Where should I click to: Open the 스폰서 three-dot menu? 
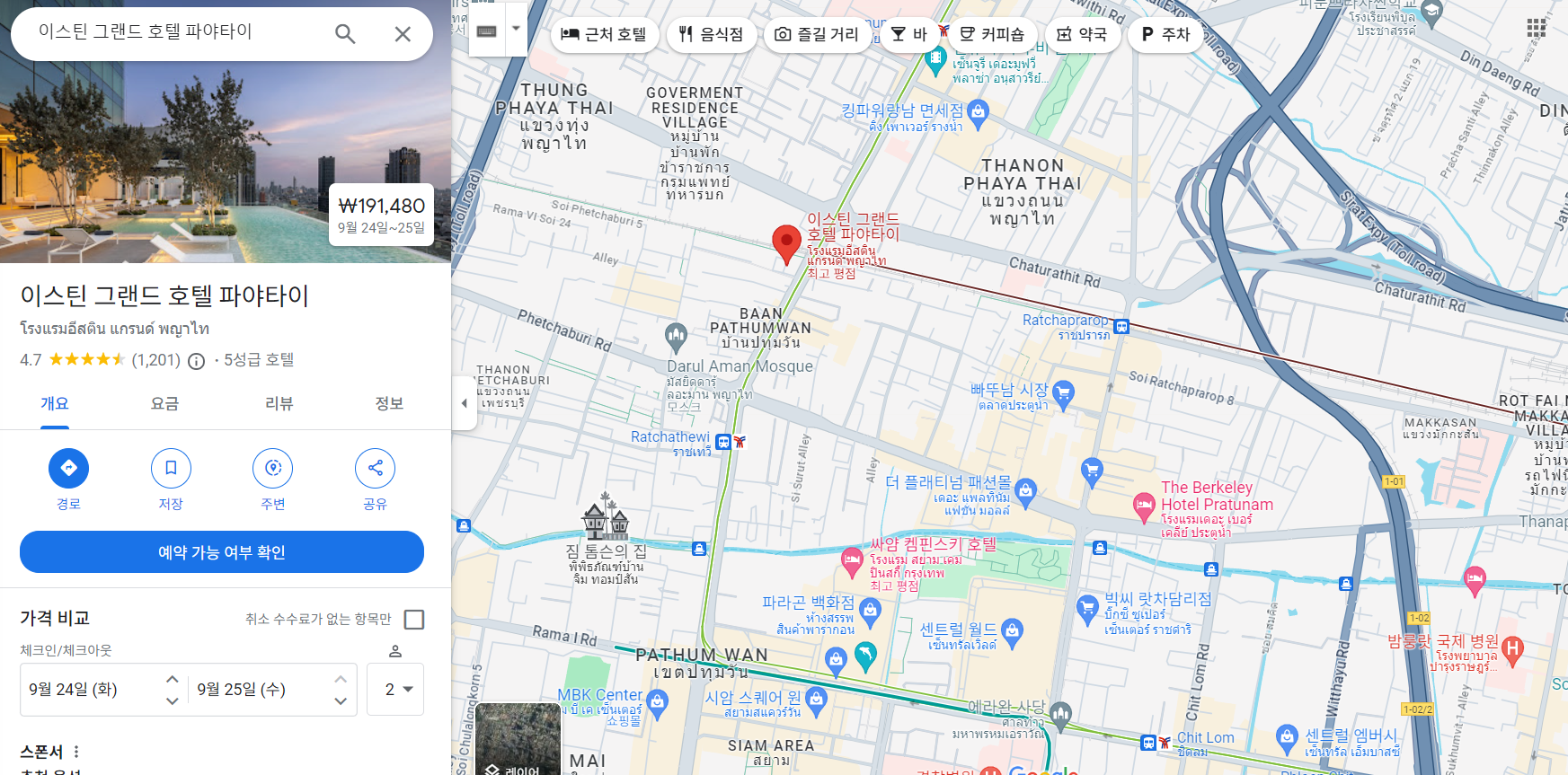pyautogui.click(x=76, y=752)
